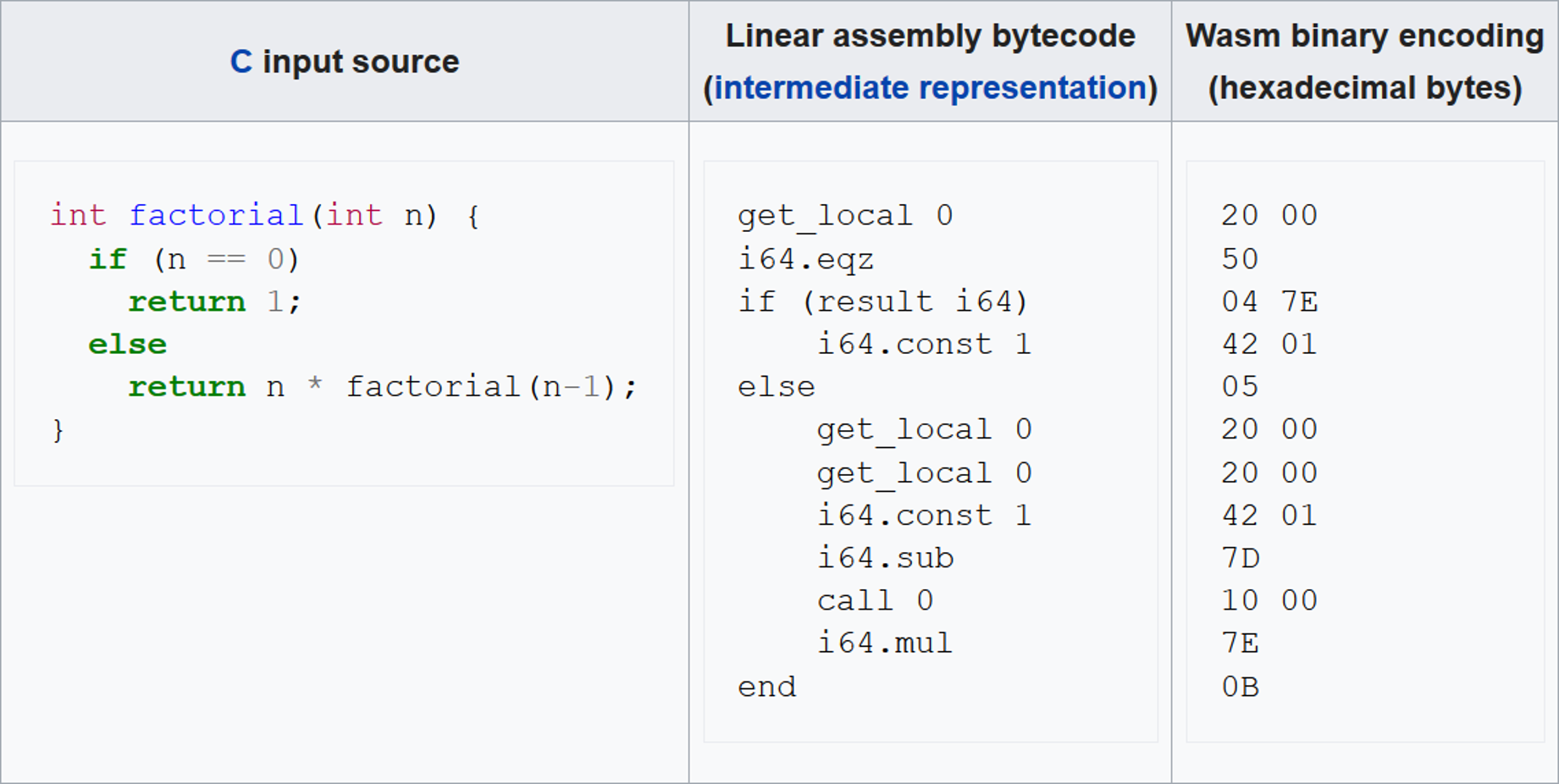Click hex byte '0B'
1559x784 pixels.
[1240, 687]
